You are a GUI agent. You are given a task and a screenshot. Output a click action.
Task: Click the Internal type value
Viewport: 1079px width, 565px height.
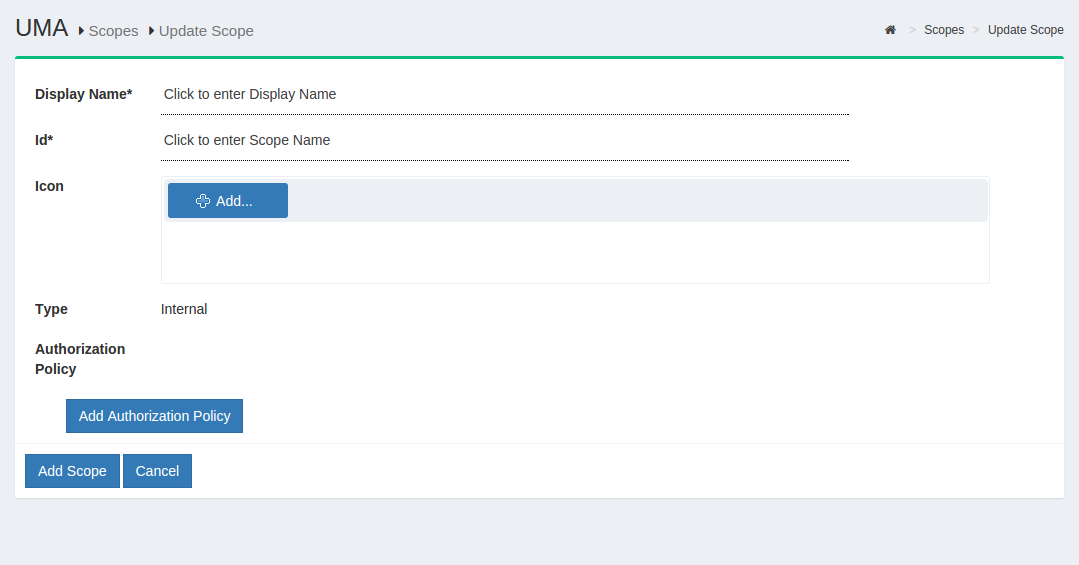tap(184, 309)
